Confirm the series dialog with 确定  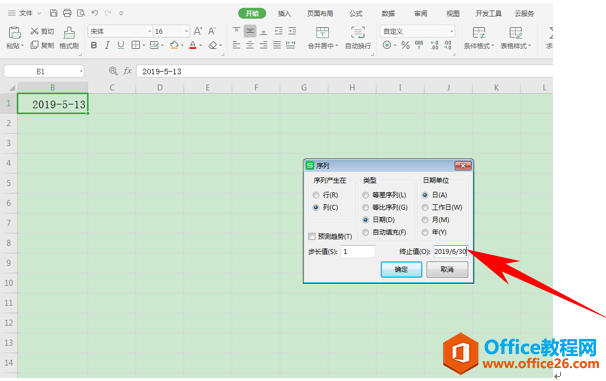pyautogui.click(x=401, y=269)
